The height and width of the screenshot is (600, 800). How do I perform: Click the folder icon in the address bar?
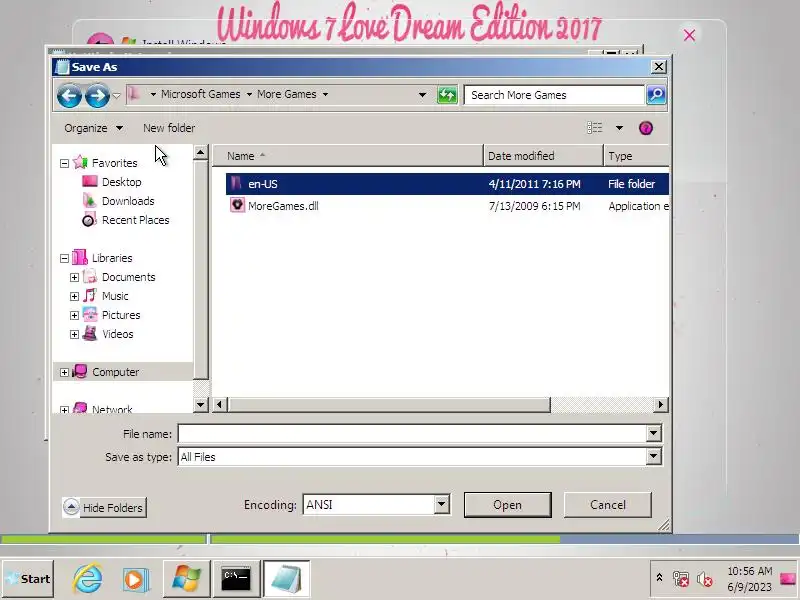click(x=134, y=94)
